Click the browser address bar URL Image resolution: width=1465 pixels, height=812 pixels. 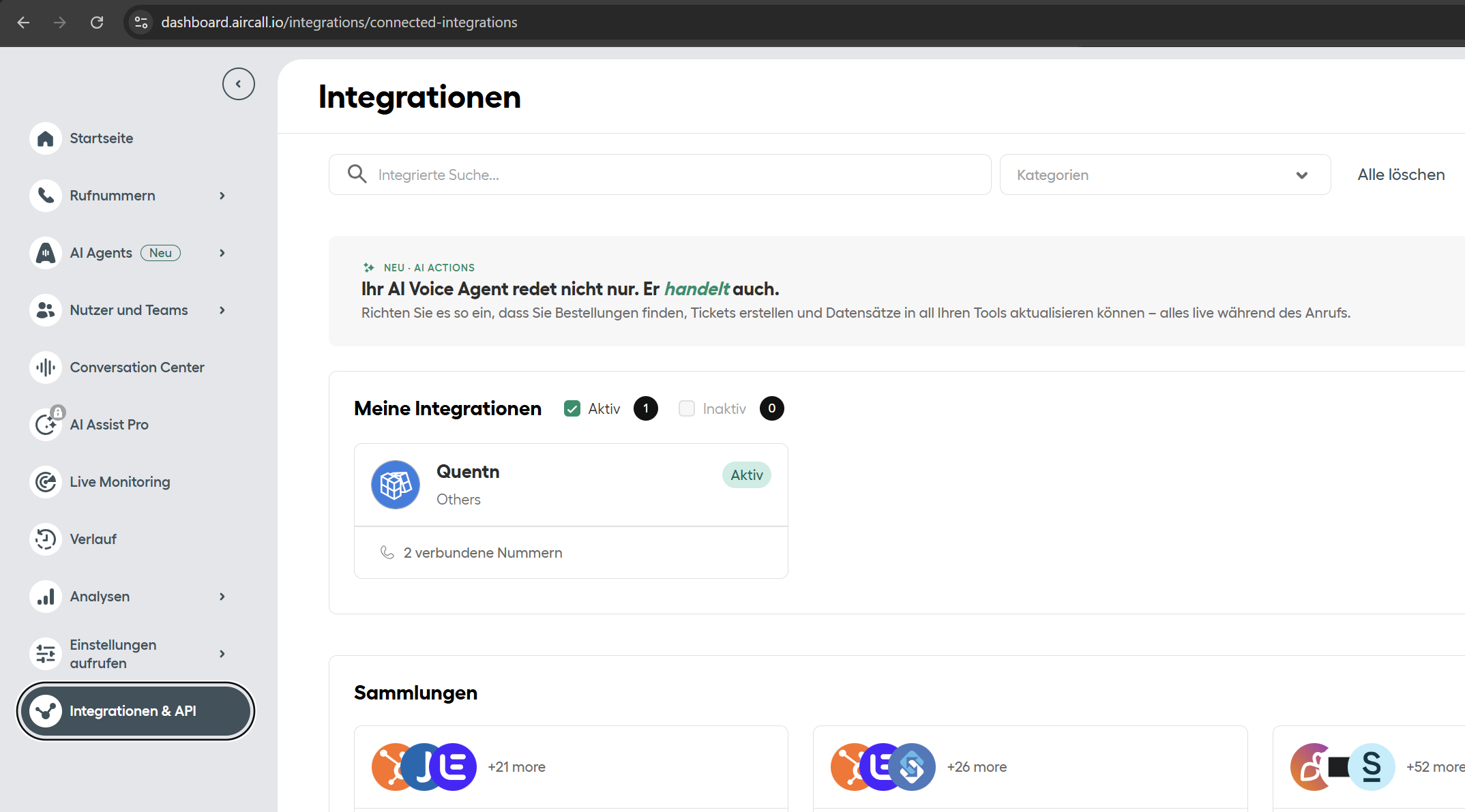[339, 22]
